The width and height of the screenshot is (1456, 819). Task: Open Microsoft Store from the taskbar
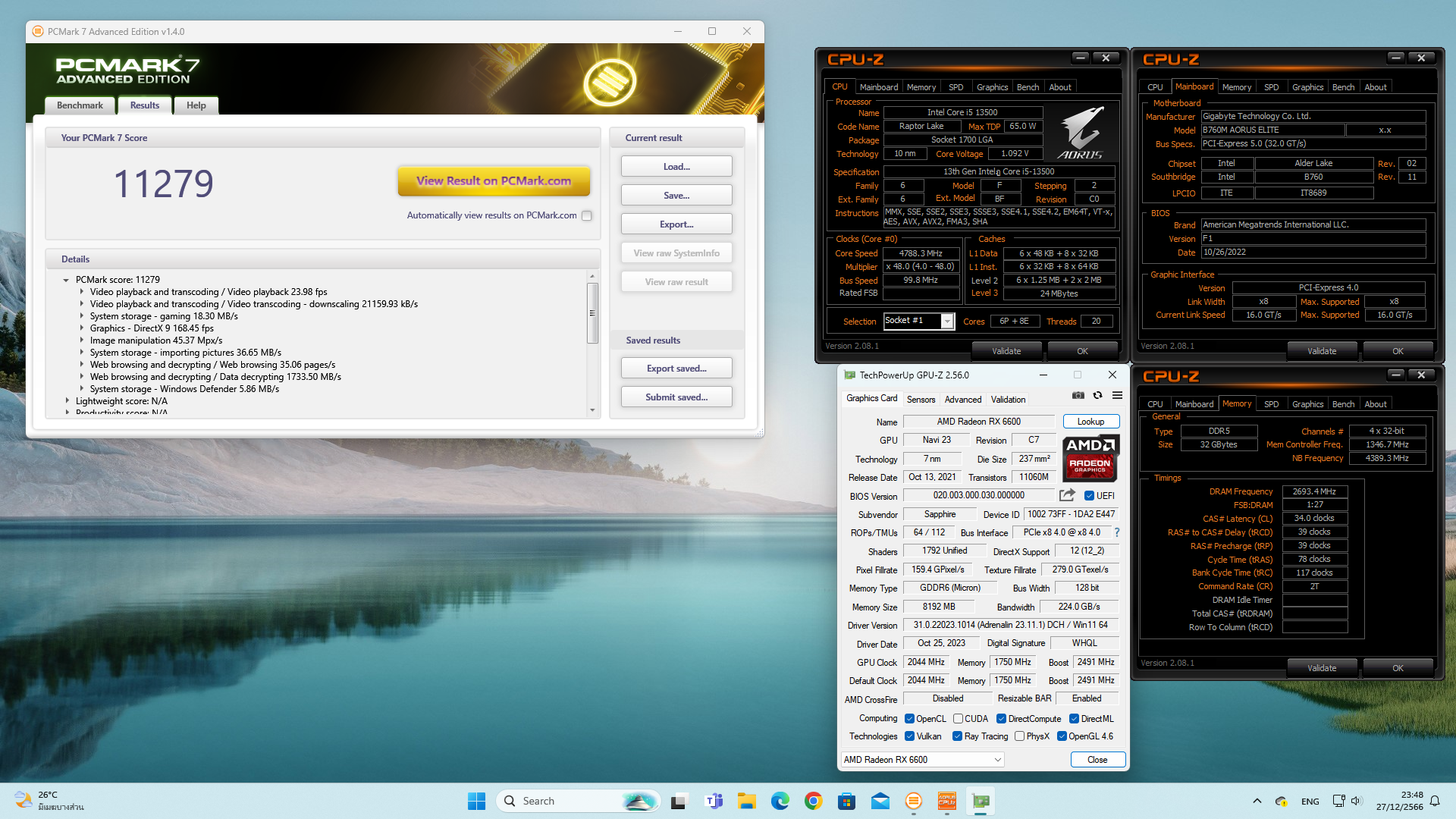tap(847, 801)
